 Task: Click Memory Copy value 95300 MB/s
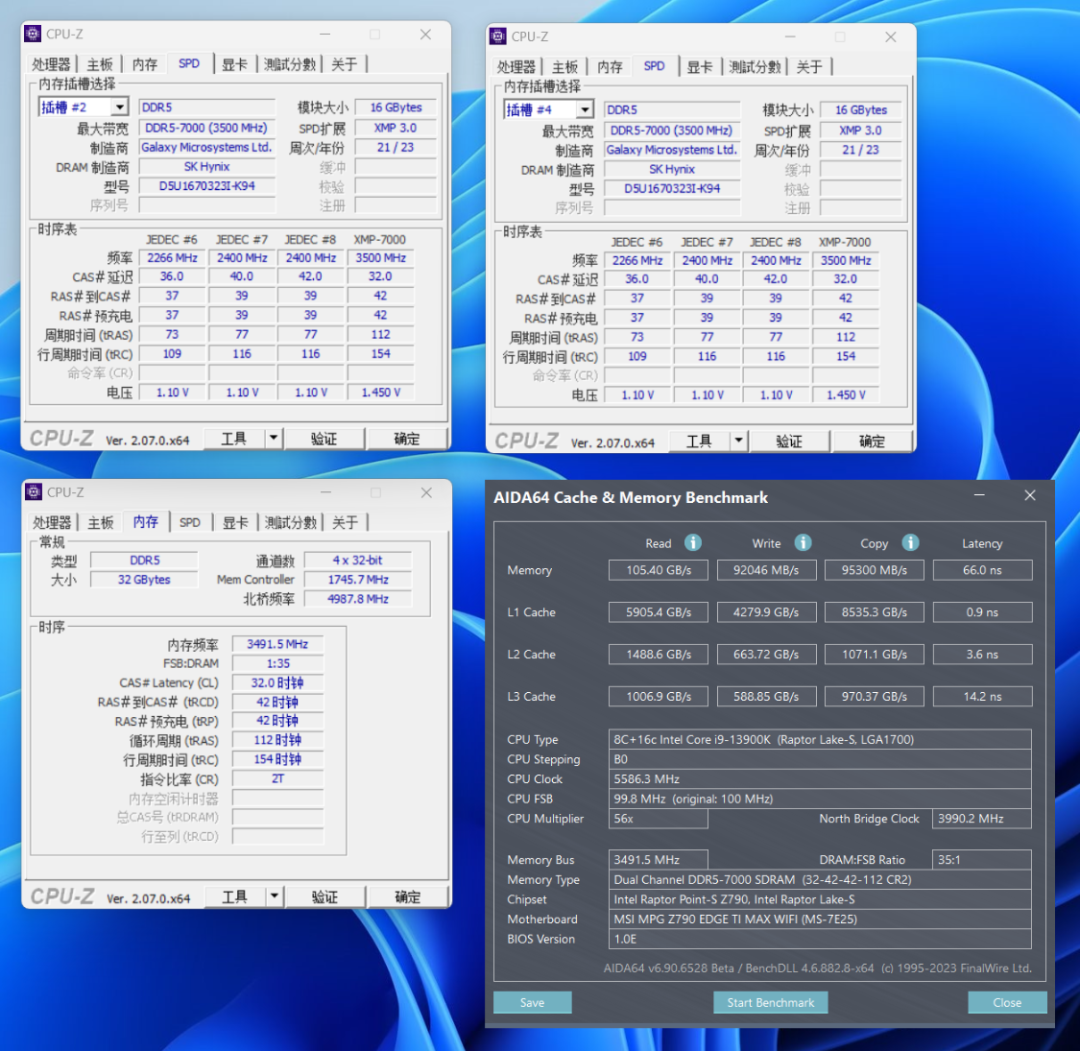874,570
